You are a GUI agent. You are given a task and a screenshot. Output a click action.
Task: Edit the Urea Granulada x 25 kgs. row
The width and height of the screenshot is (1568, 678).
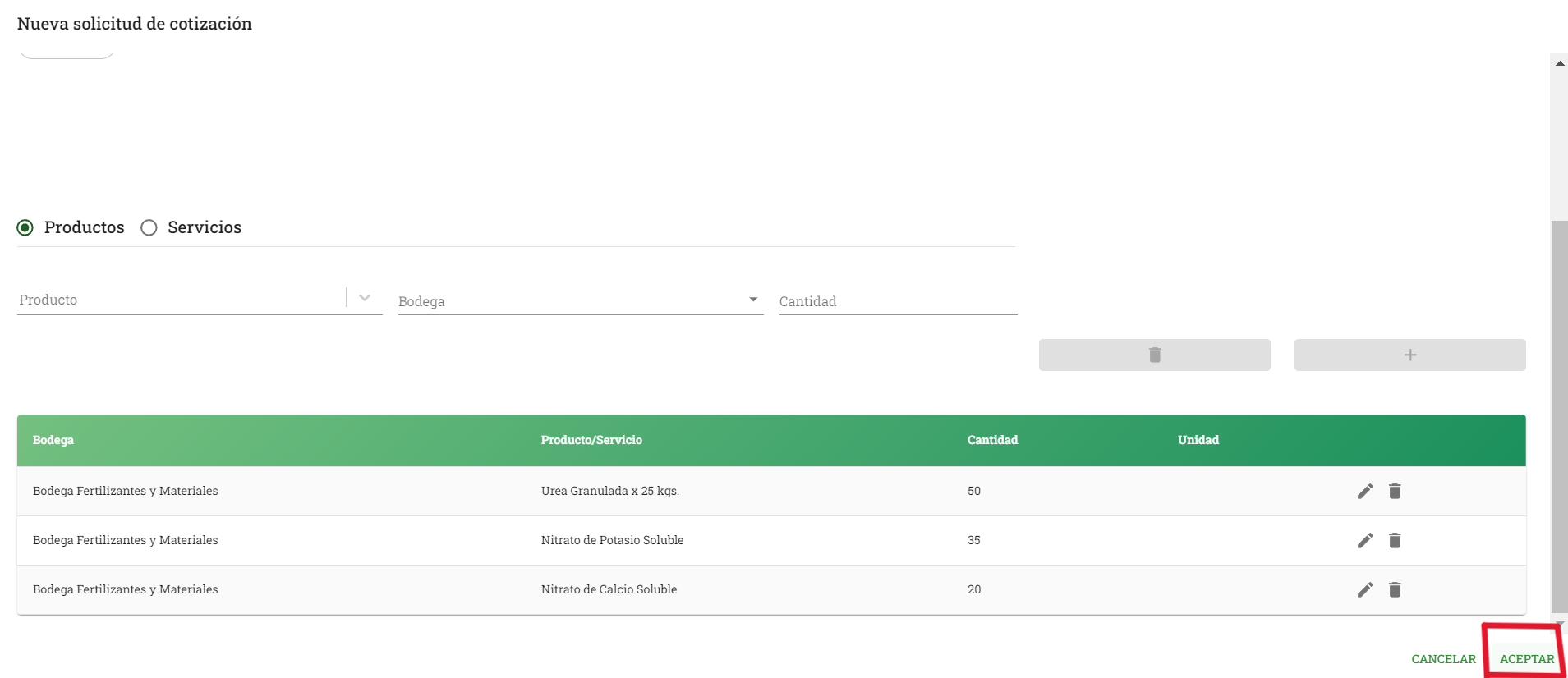1365,491
